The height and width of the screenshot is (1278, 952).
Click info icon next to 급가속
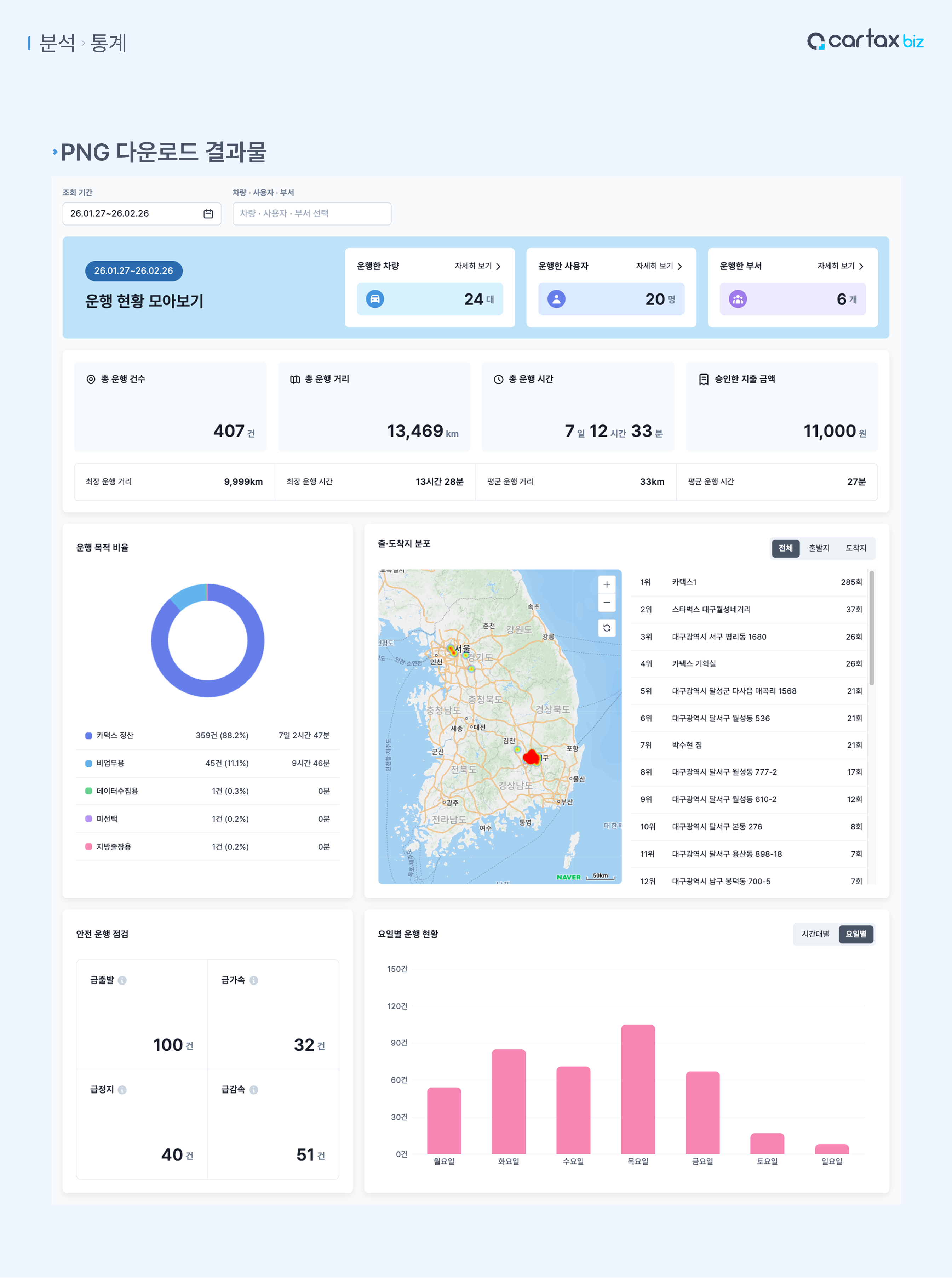click(253, 981)
